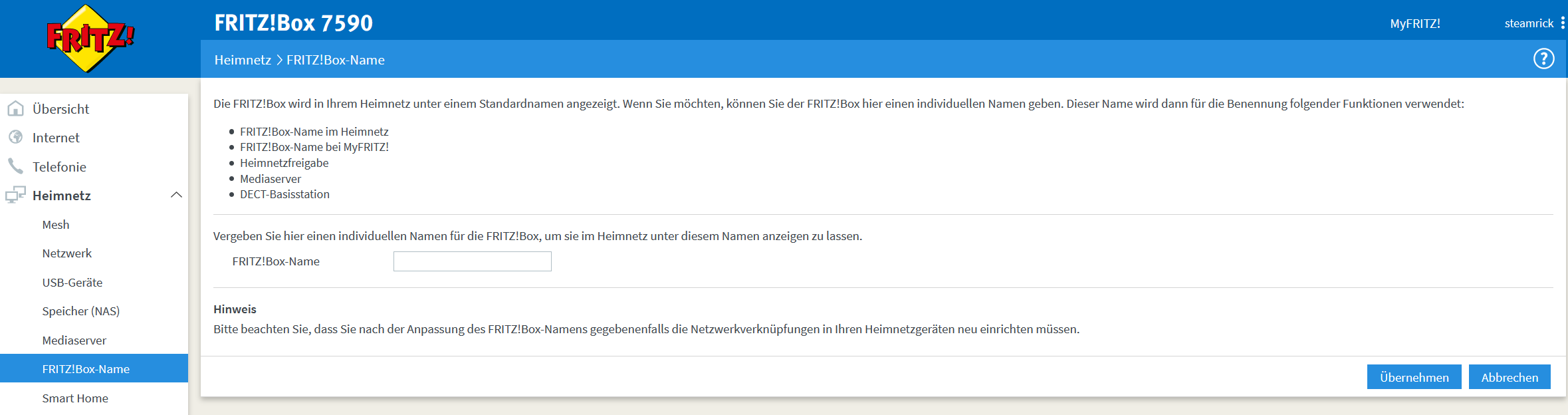Screen dimensions: 1568x415
Task: Click the Heimnetz breadcrumb link
Action: point(243,60)
